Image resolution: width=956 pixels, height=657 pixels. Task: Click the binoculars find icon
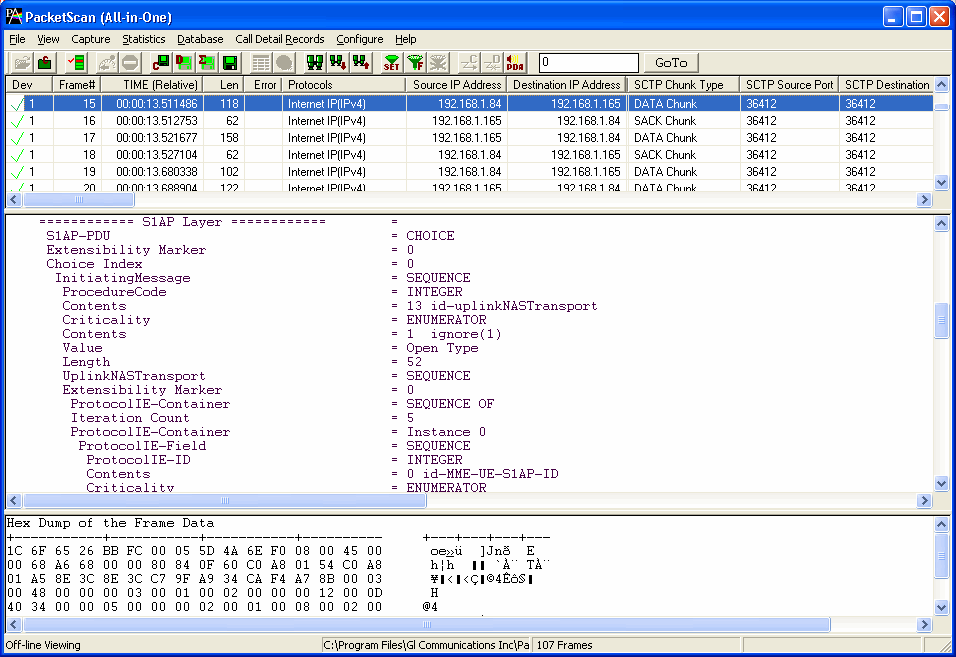[x=315, y=63]
